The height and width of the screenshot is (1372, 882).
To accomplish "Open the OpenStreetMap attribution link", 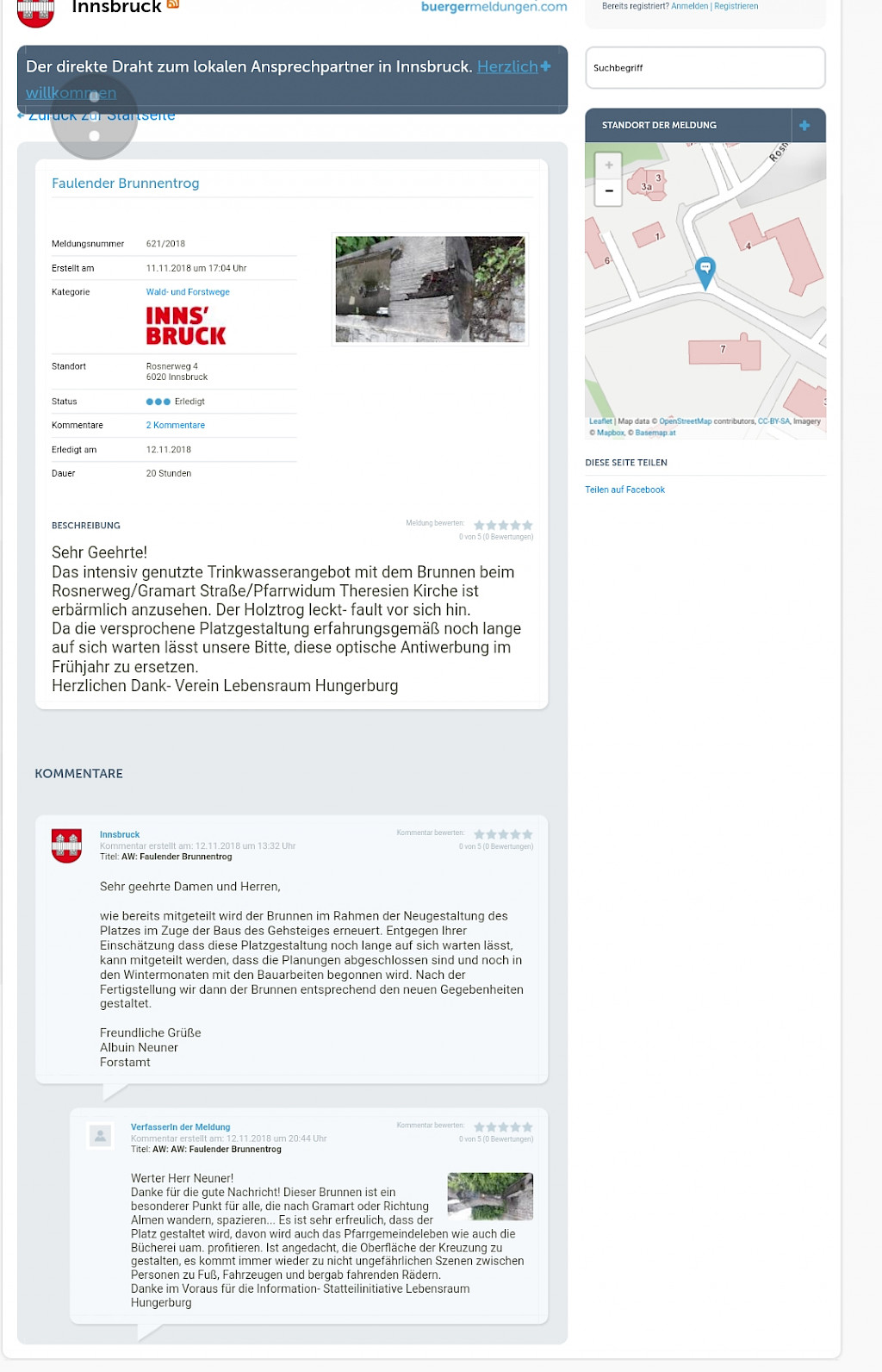I will tap(686, 421).
